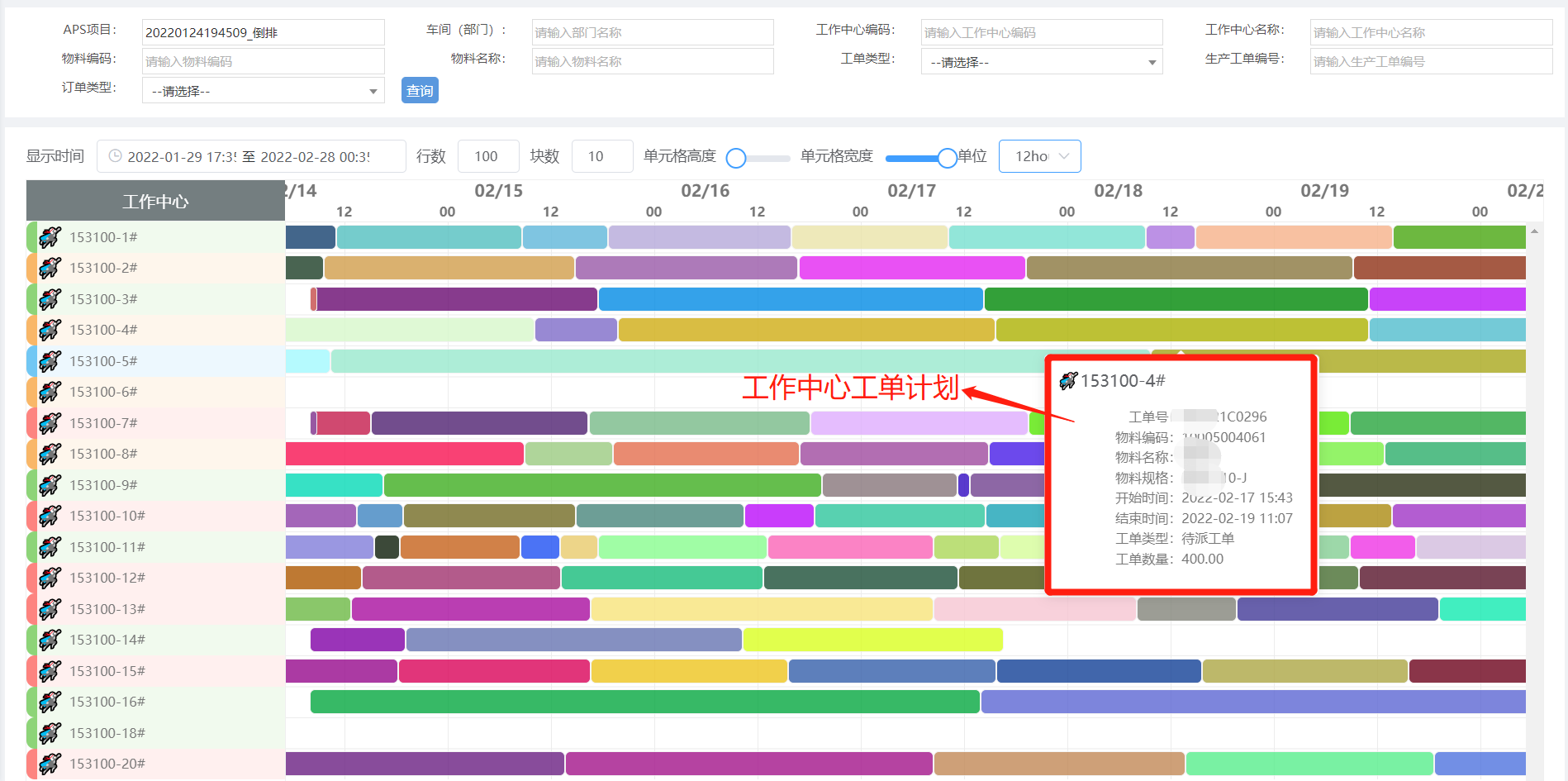
Task: Click the machine icon for work center 153100-12#
Action: (x=50, y=578)
